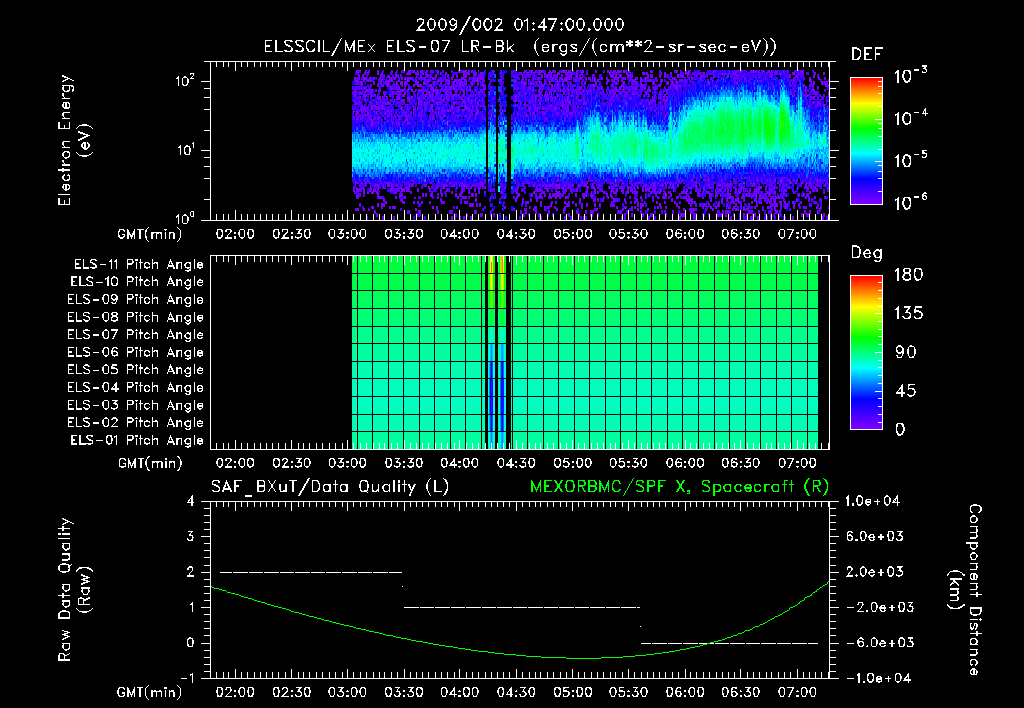Click the timestamp title 2009/002 01:47:00.000
This screenshot has width=1024, height=708.
click(x=520, y=25)
